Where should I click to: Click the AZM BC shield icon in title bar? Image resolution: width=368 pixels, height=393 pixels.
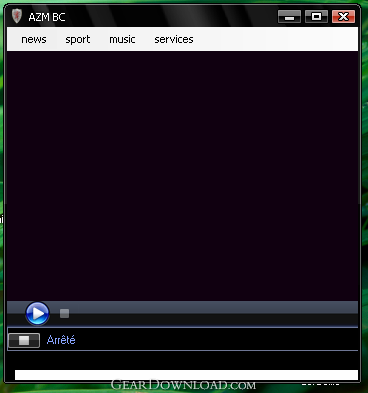tap(17, 16)
